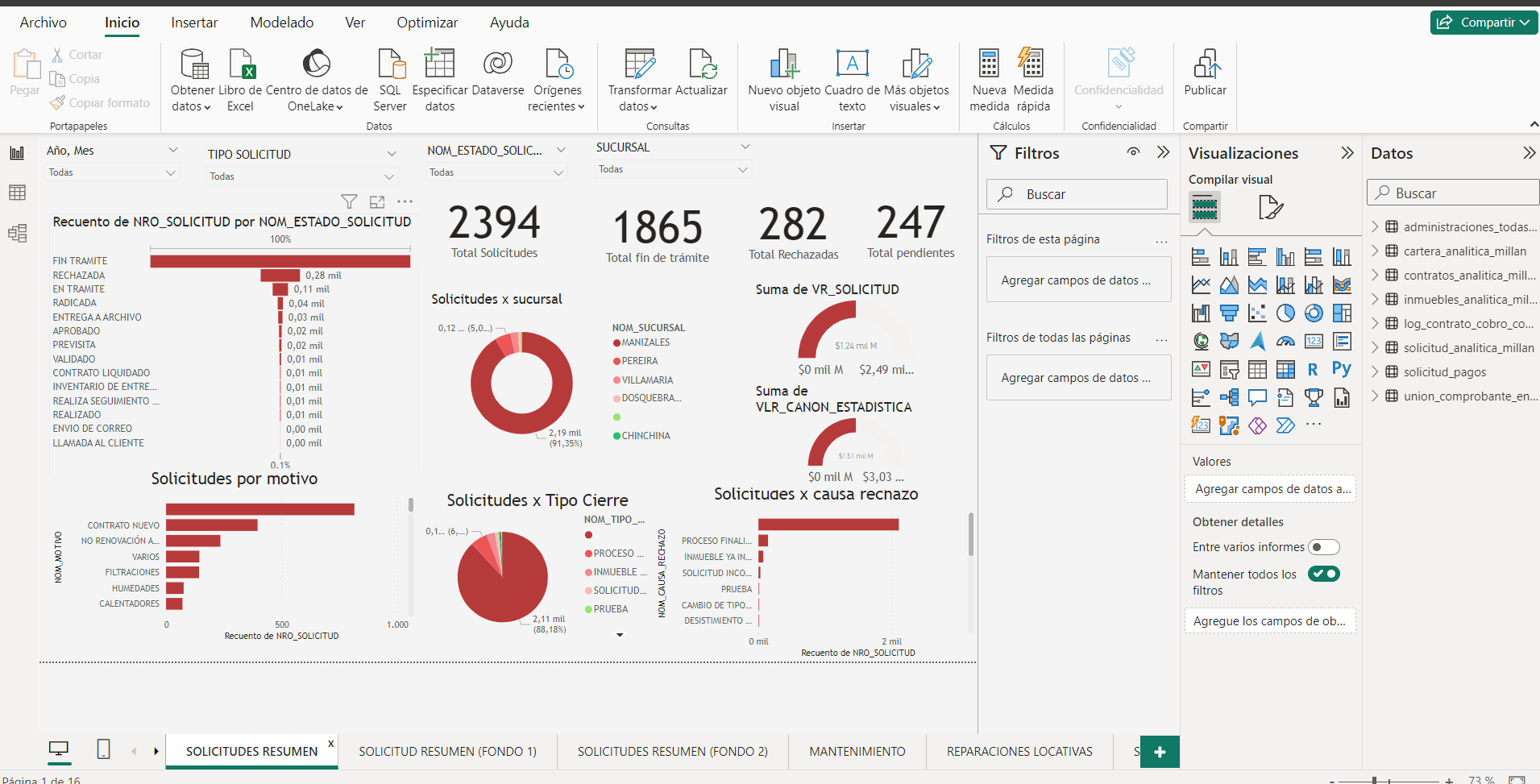Image resolution: width=1540 pixels, height=784 pixels.
Task: Select the stacked bar chart visual
Action: tap(1201, 257)
